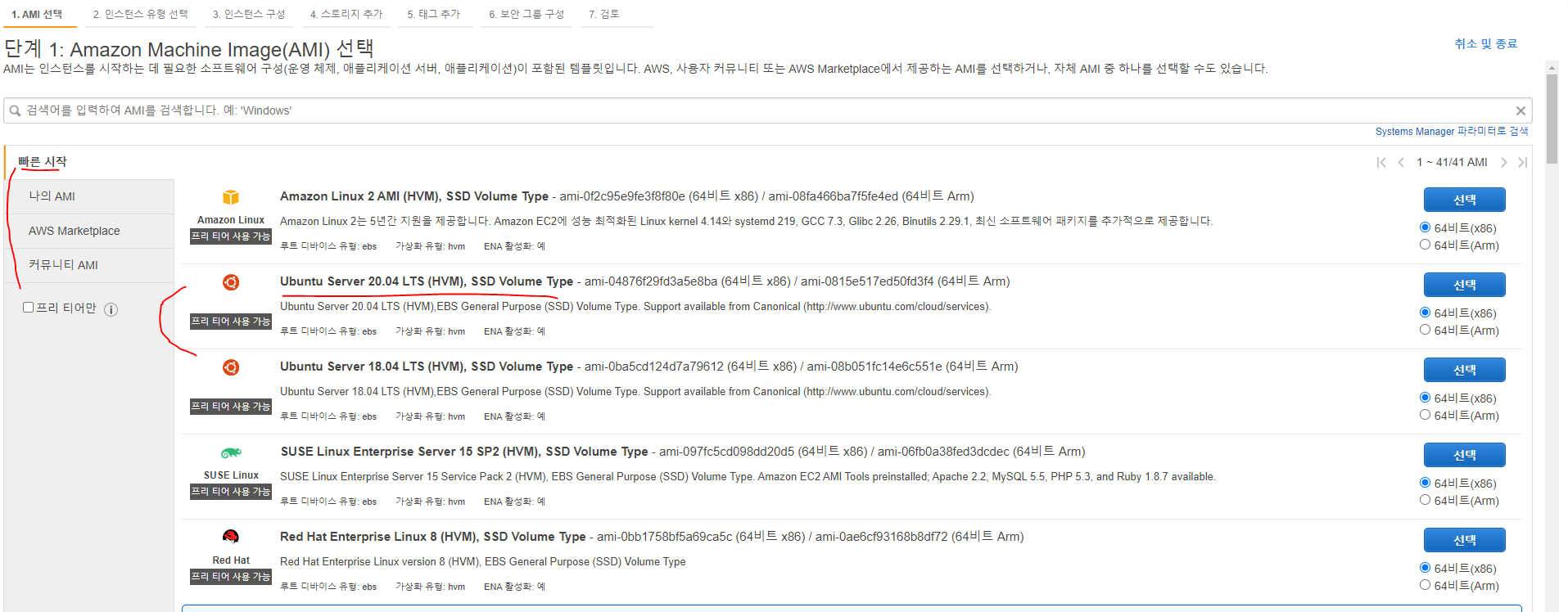This screenshot has height=612, width=1568.
Task: Click the Red Hat logo icon
Action: [x=231, y=537]
